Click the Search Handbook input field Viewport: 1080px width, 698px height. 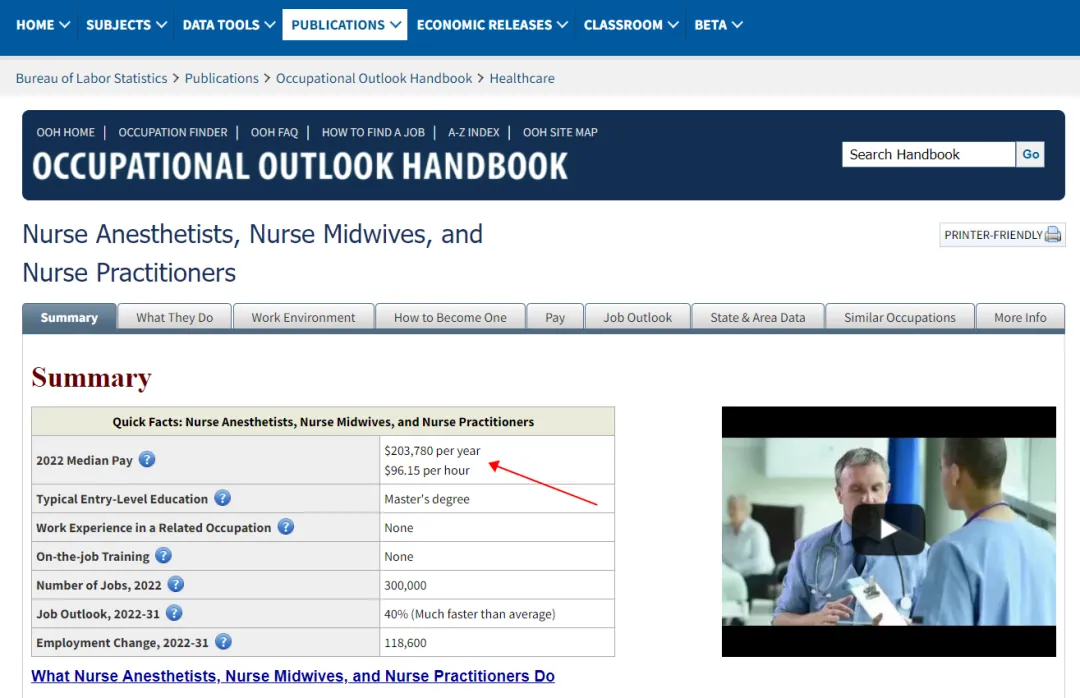click(x=928, y=154)
